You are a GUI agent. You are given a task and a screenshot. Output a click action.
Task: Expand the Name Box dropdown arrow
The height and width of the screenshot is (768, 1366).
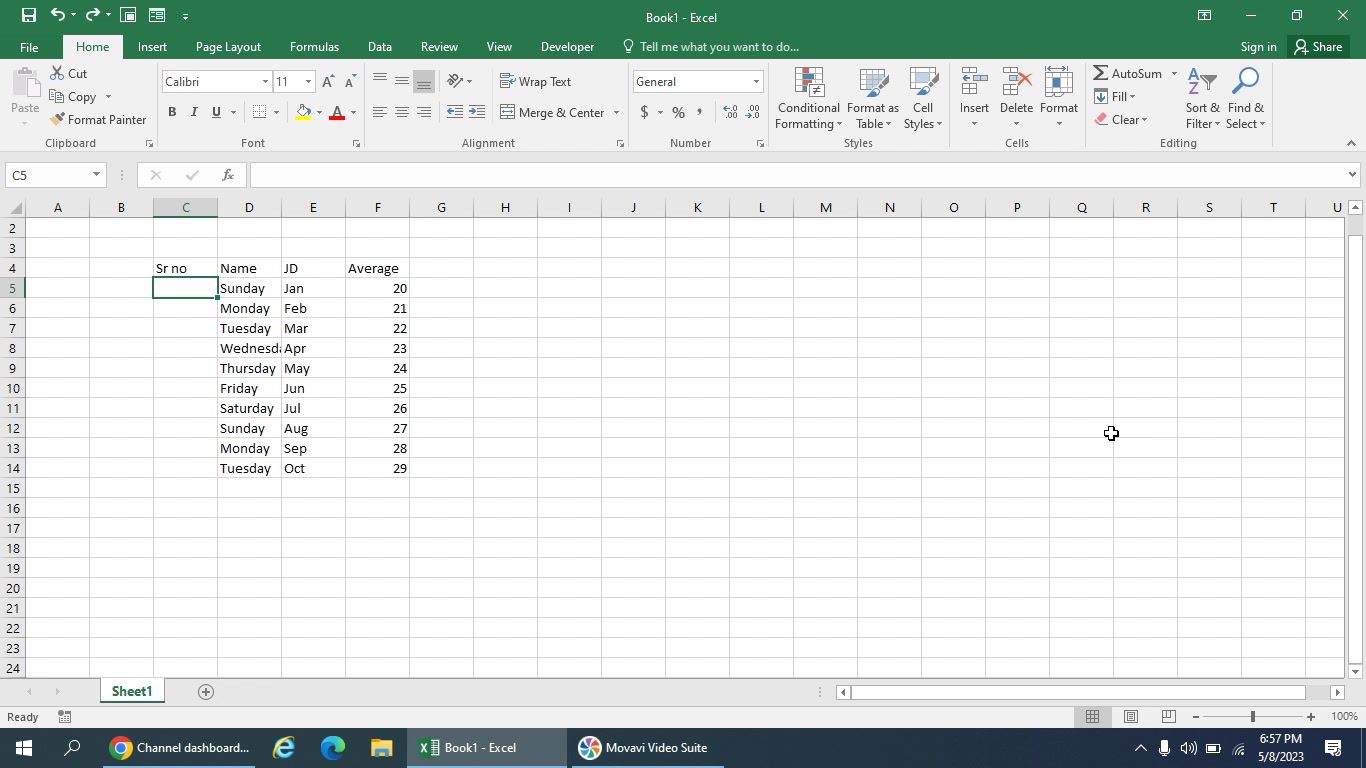96,175
